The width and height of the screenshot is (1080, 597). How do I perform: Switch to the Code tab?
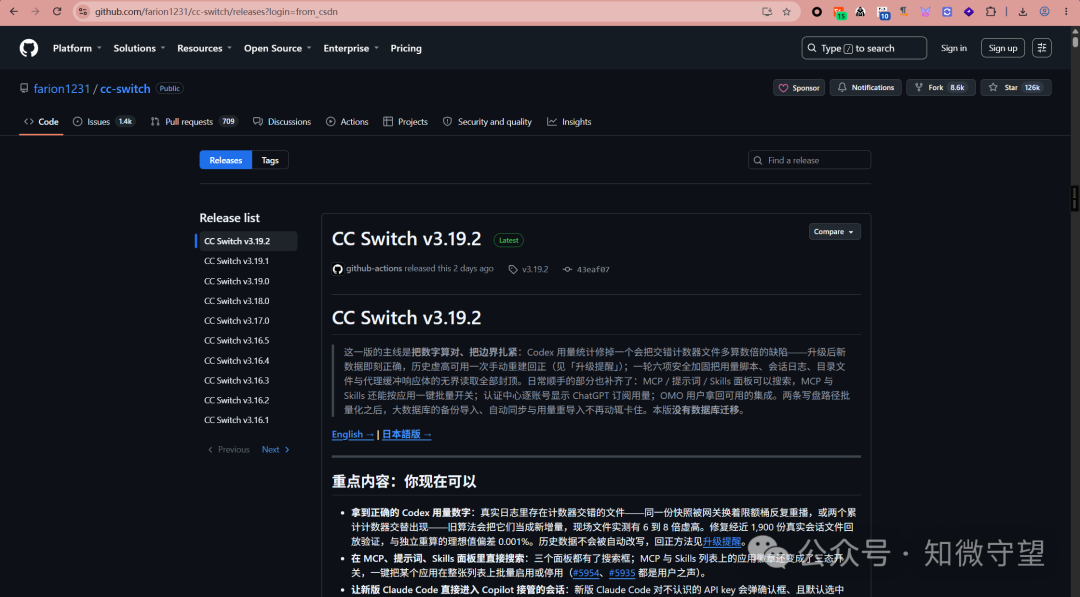[41, 122]
